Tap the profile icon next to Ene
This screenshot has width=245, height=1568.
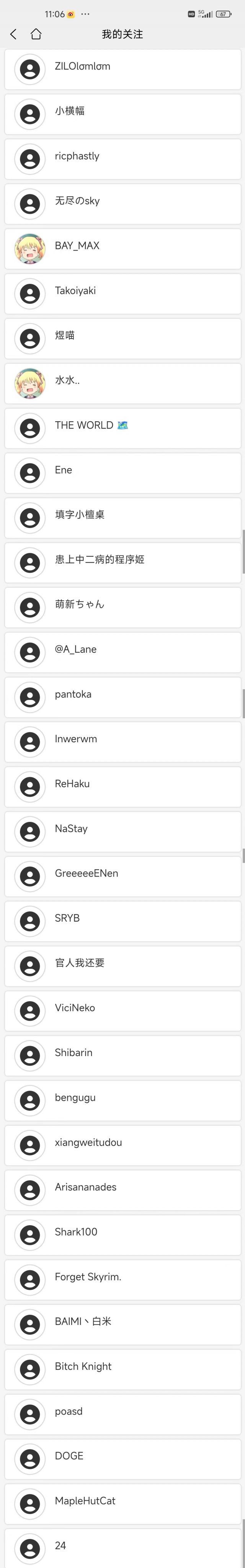click(x=30, y=473)
